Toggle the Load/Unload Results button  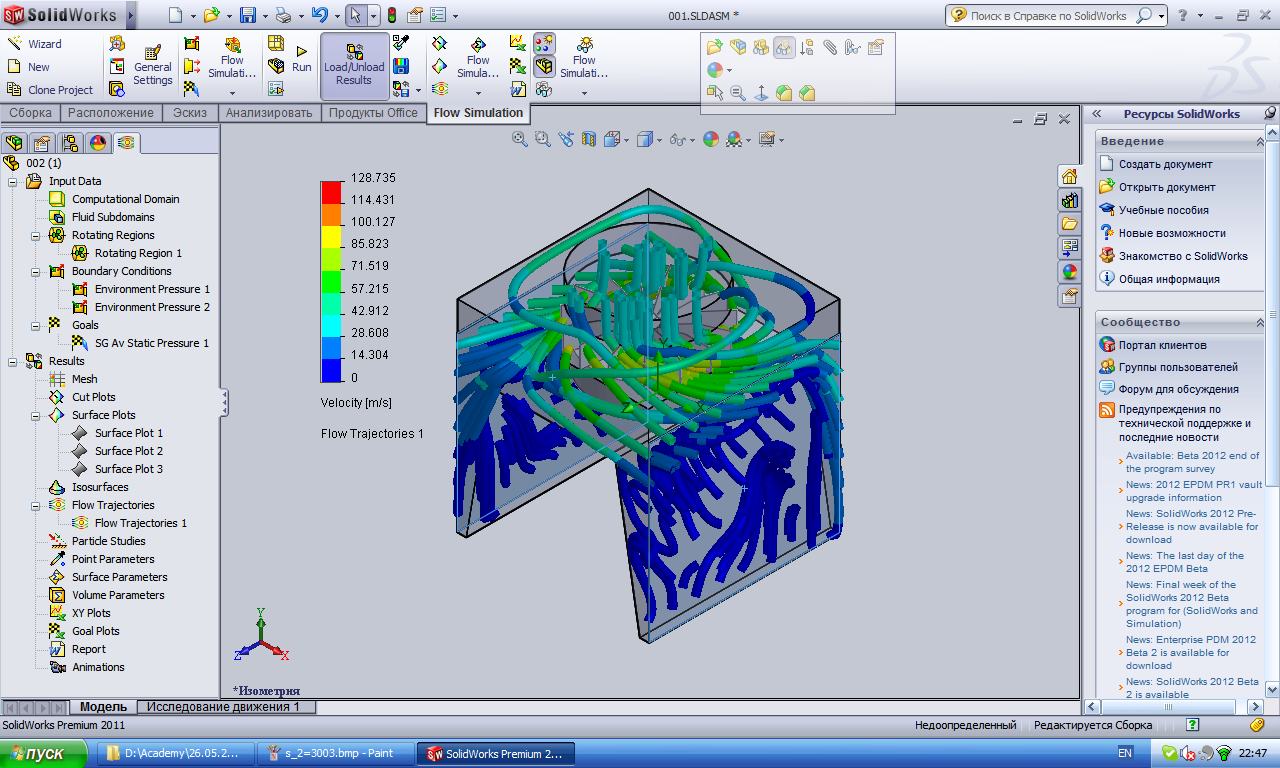[x=354, y=66]
